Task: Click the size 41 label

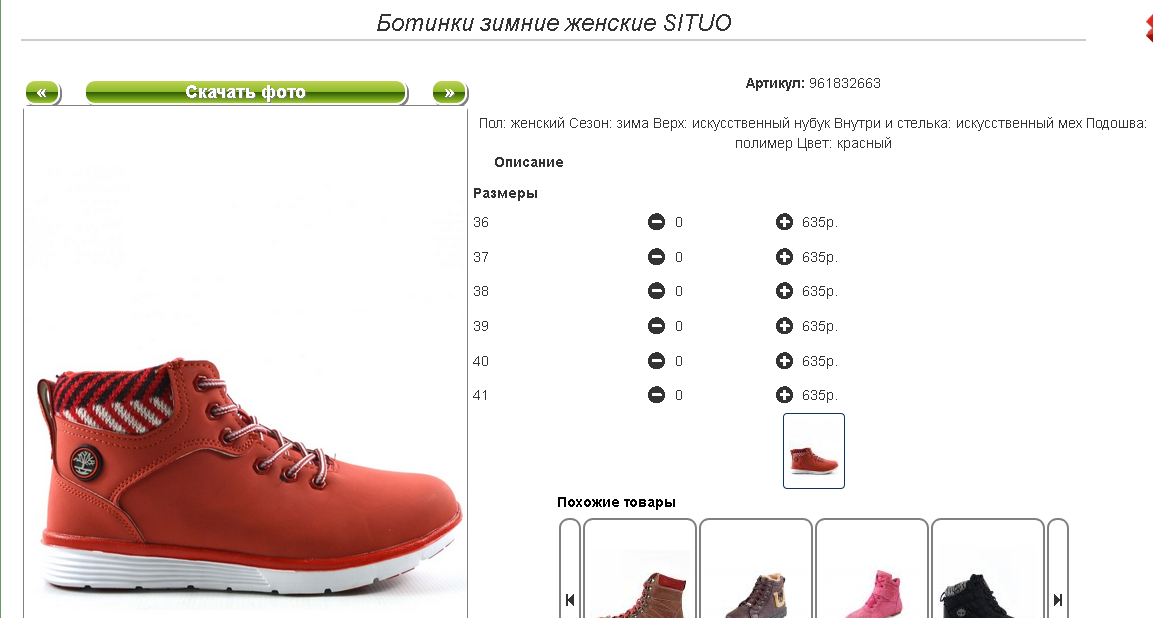Action: tap(481, 395)
